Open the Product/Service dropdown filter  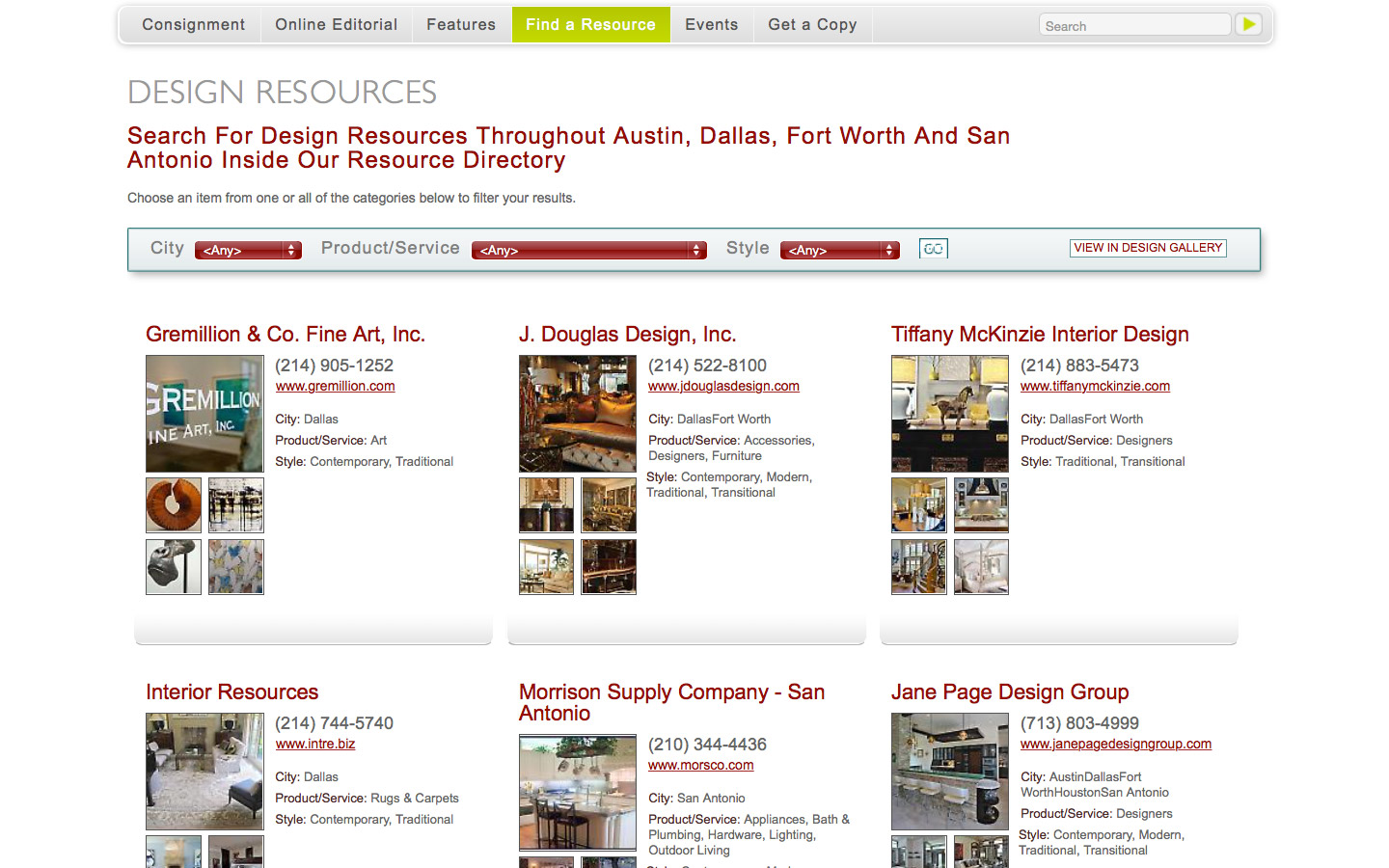point(588,250)
